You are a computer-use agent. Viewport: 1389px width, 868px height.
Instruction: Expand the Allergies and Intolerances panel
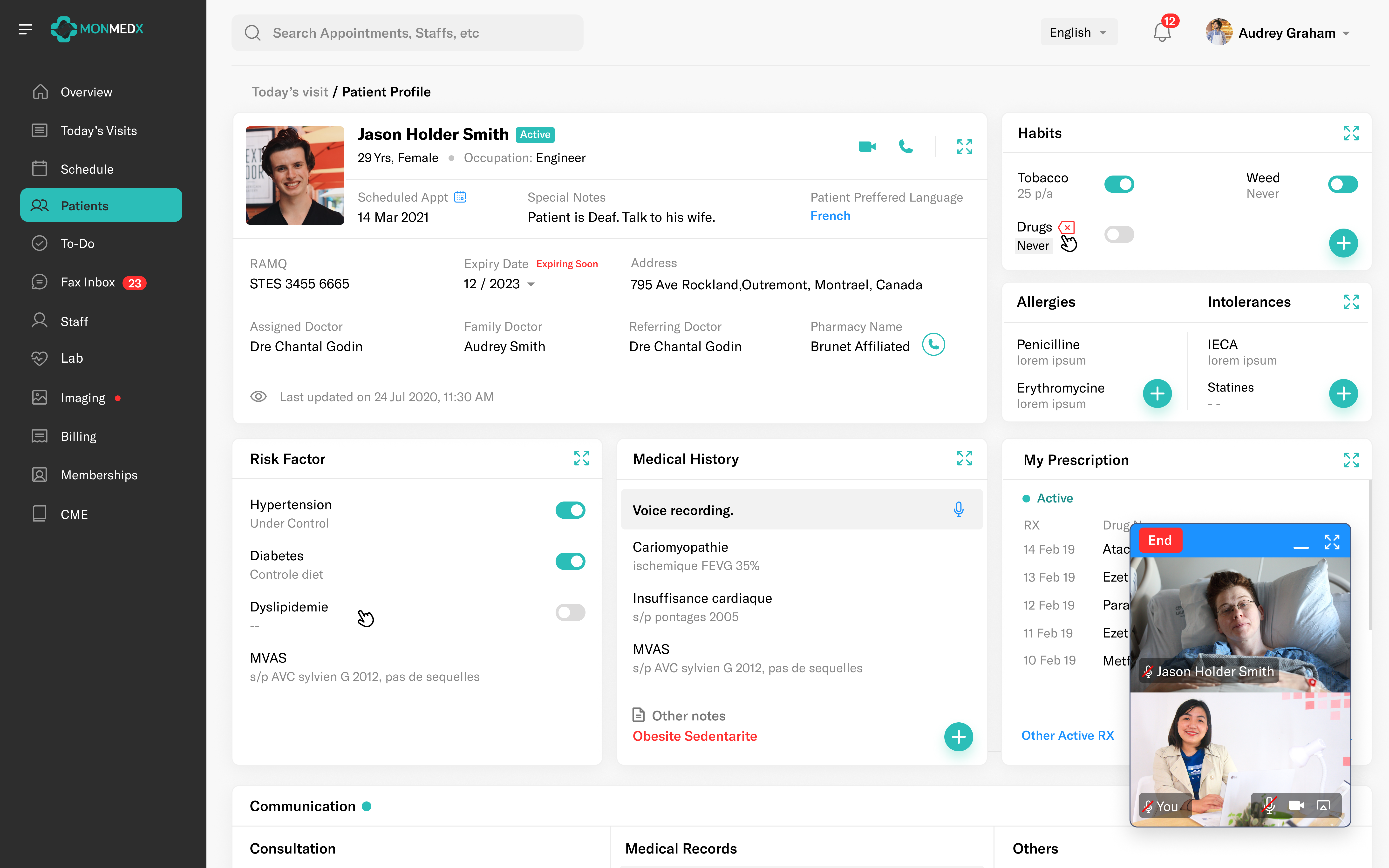tap(1351, 302)
